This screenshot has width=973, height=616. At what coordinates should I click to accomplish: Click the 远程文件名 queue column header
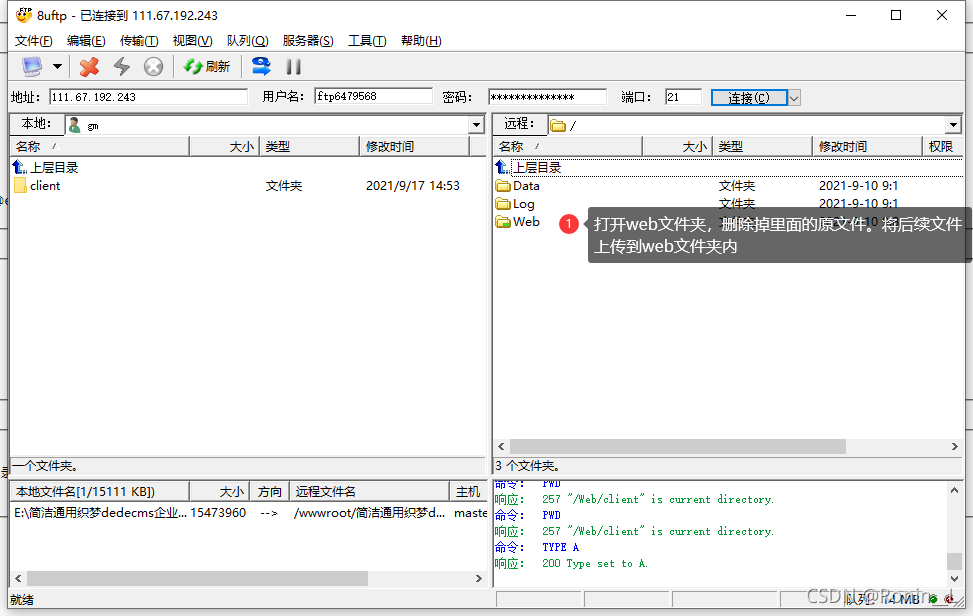point(369,491)
